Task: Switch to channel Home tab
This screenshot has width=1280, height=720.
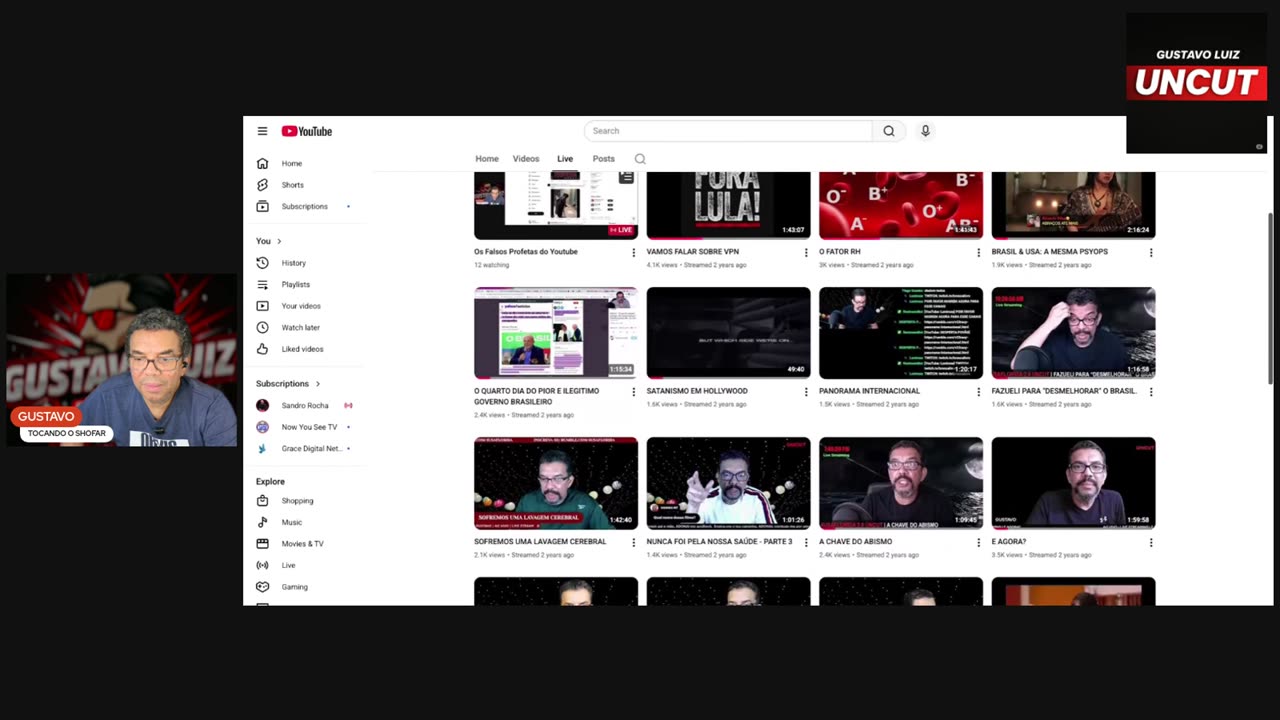Action: click(x=487, y=159)
